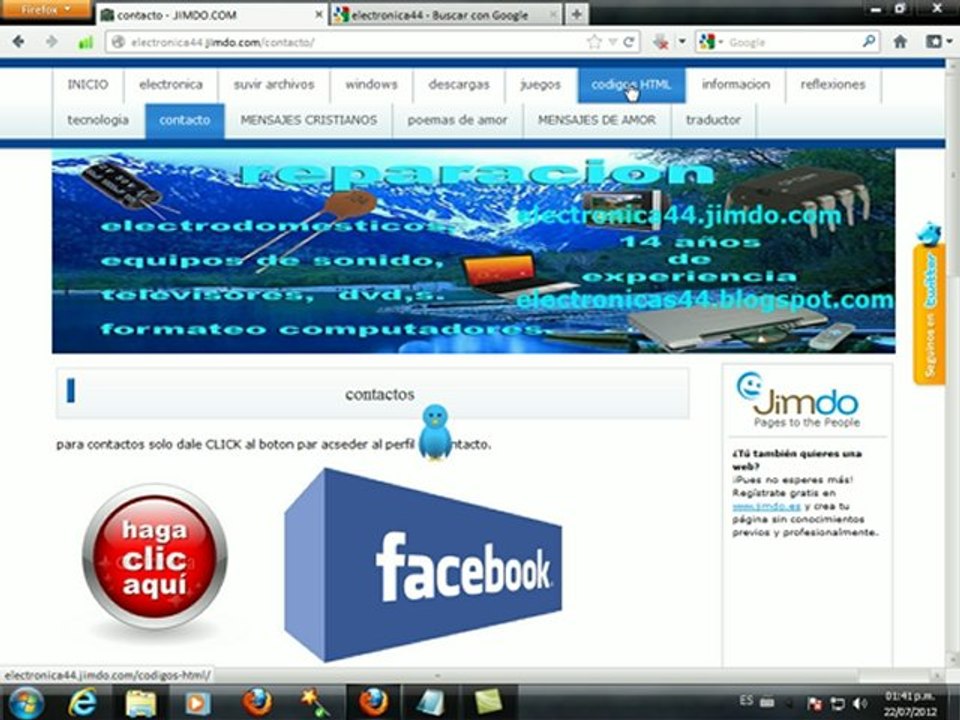The width and height of the screenshot is (960, 720).
Task: Open the Google search engine dropdown
Action: (x=711, y=42)
